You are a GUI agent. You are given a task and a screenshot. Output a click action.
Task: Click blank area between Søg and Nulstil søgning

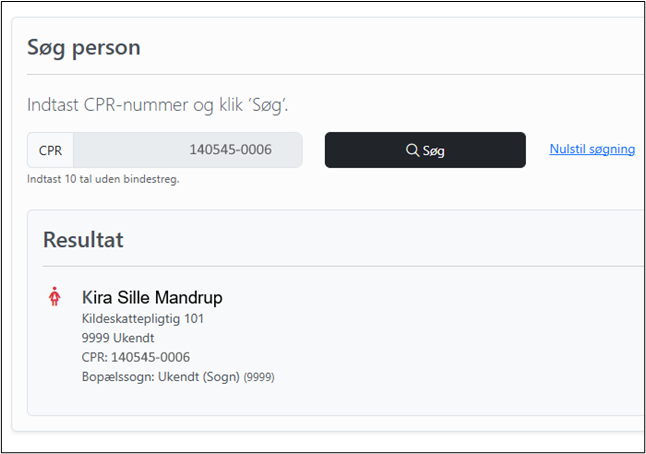[538, 150]
